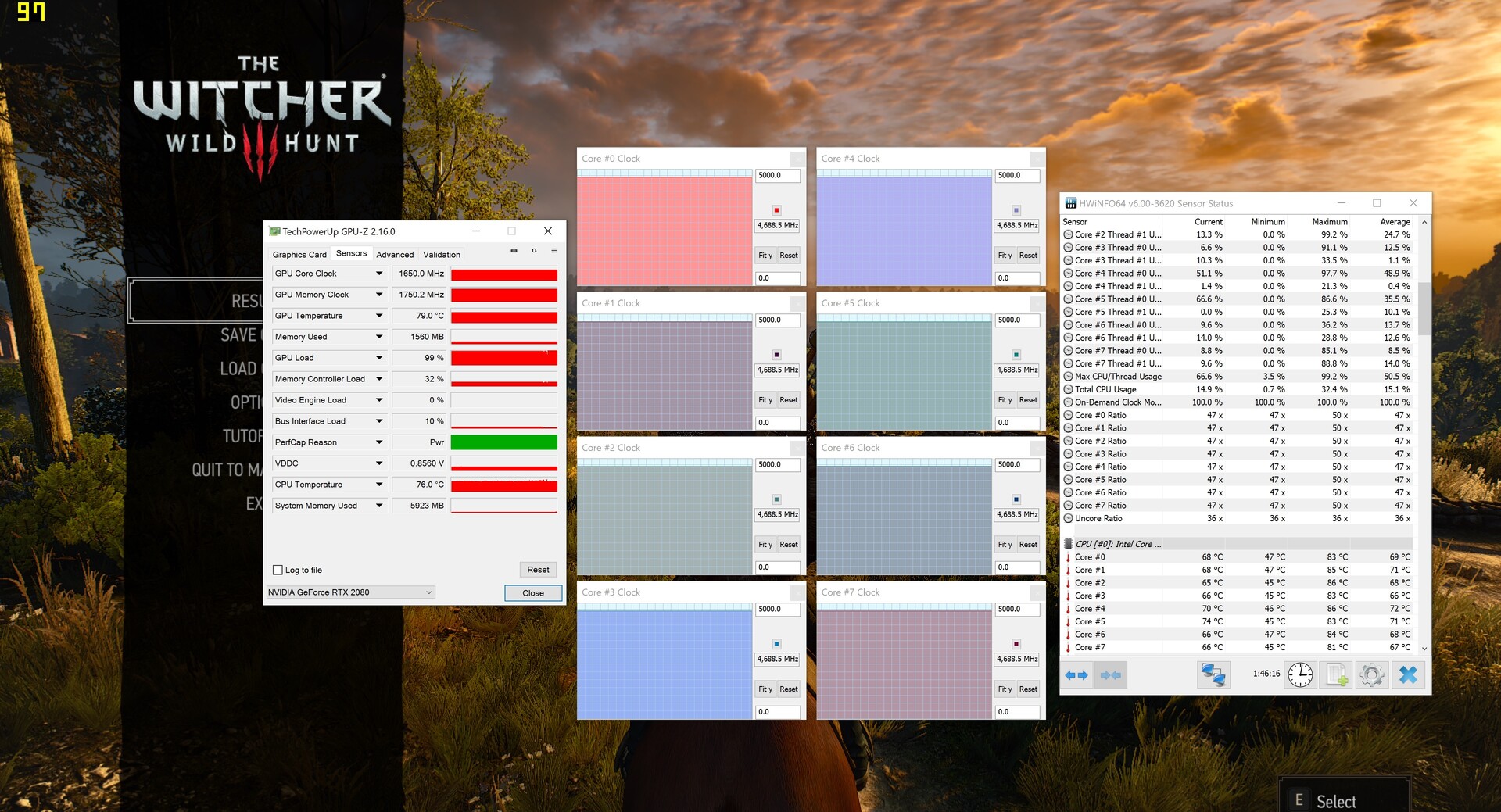Open the GPU Load dropdown arrow
The height and width of the screenshot is (812, 1501).
379,358
